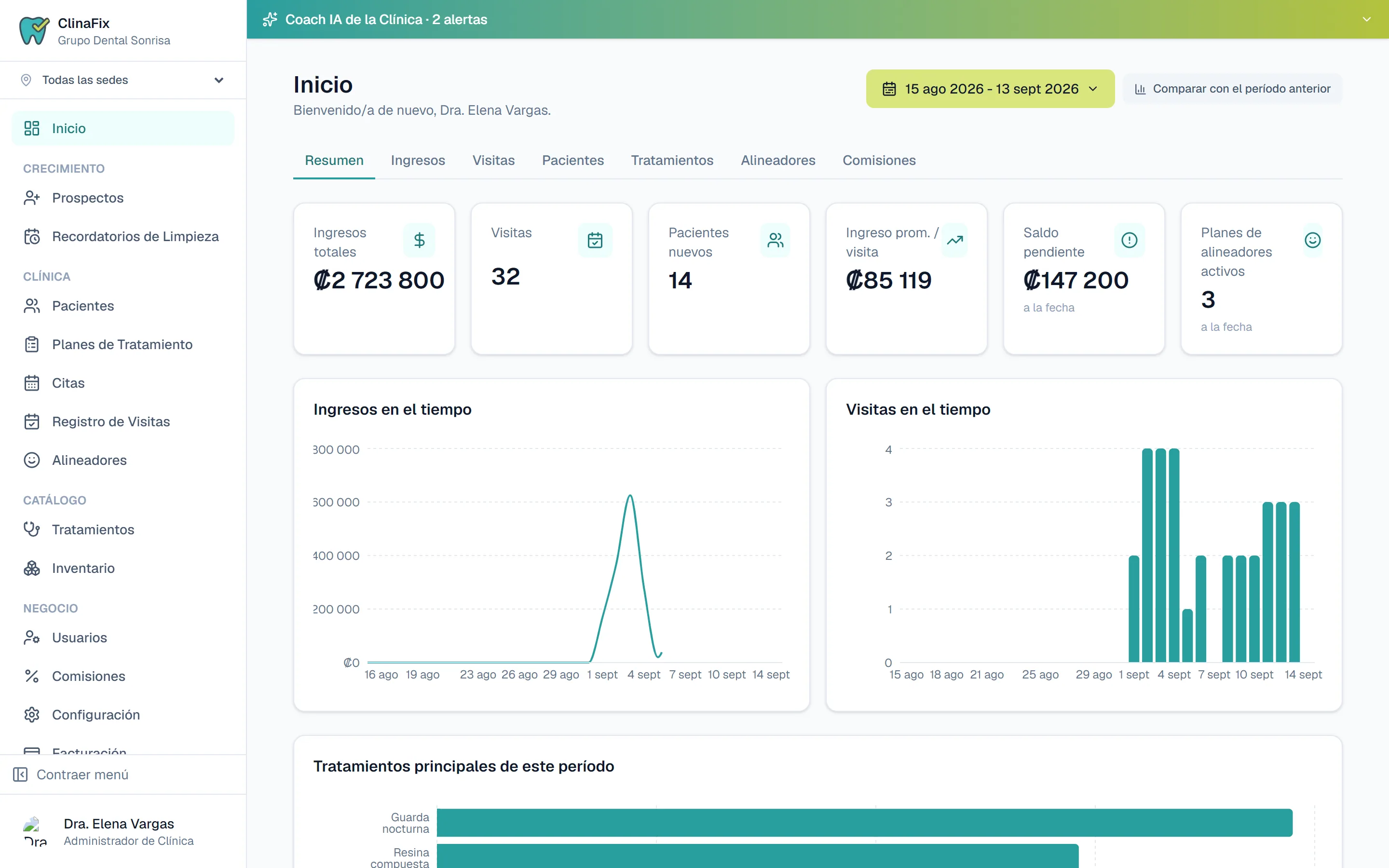The height and width of the screenshot is (868, 1389).
Task: Click the alert icon on Saldo pendiente card
Action: tap(1129, 240)
